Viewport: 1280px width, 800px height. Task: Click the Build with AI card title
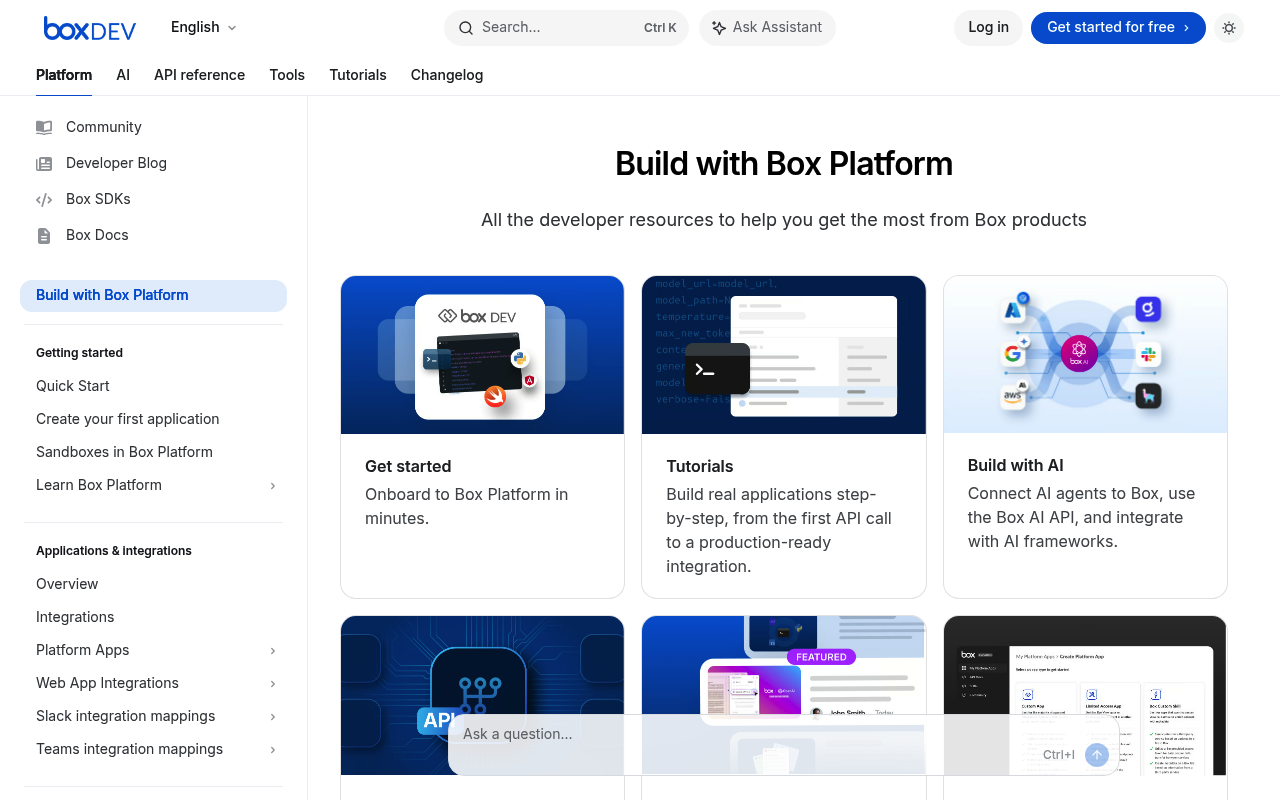(1016, 465)
